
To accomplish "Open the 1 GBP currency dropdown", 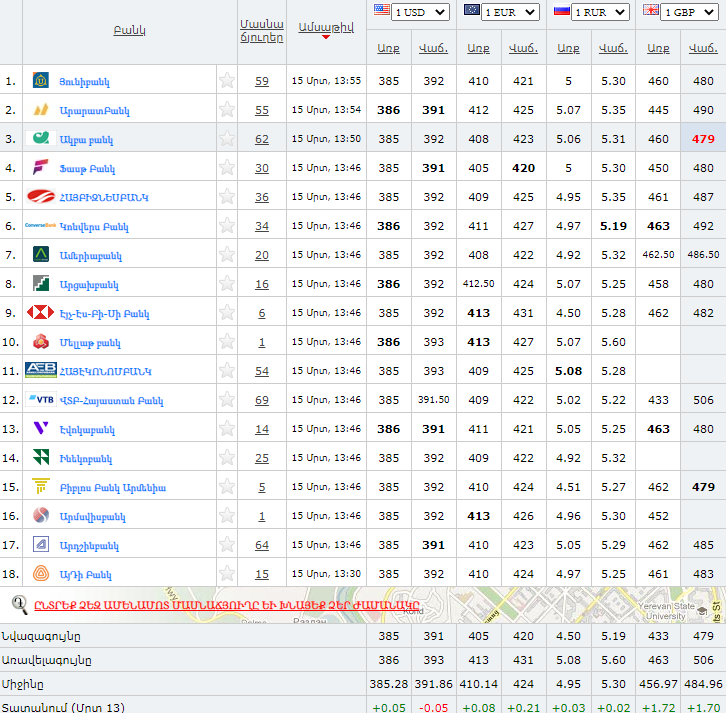I will tap(690, 12).
